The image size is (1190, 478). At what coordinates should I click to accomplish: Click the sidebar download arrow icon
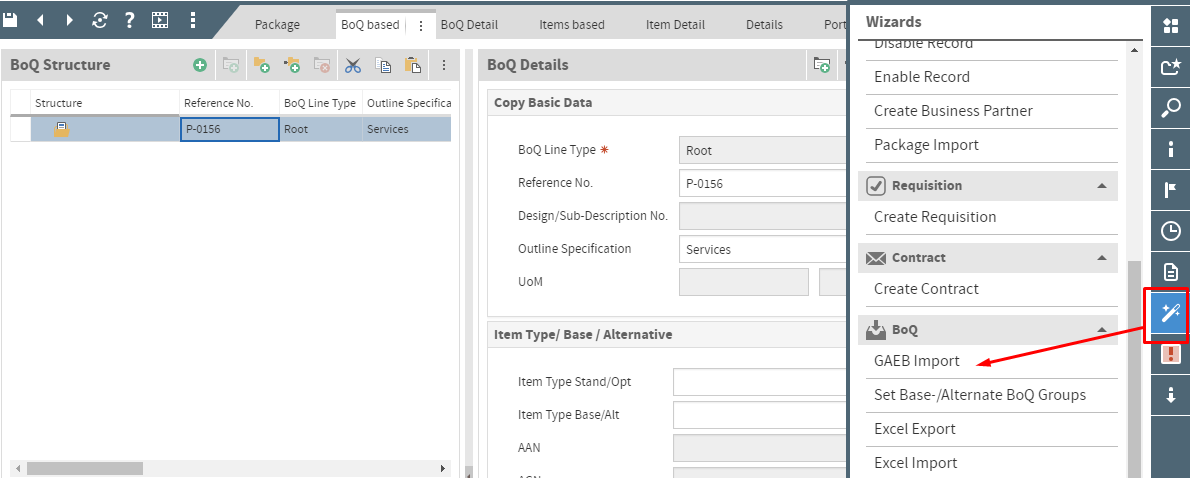pyautogui.click(x=1170, y=395)
